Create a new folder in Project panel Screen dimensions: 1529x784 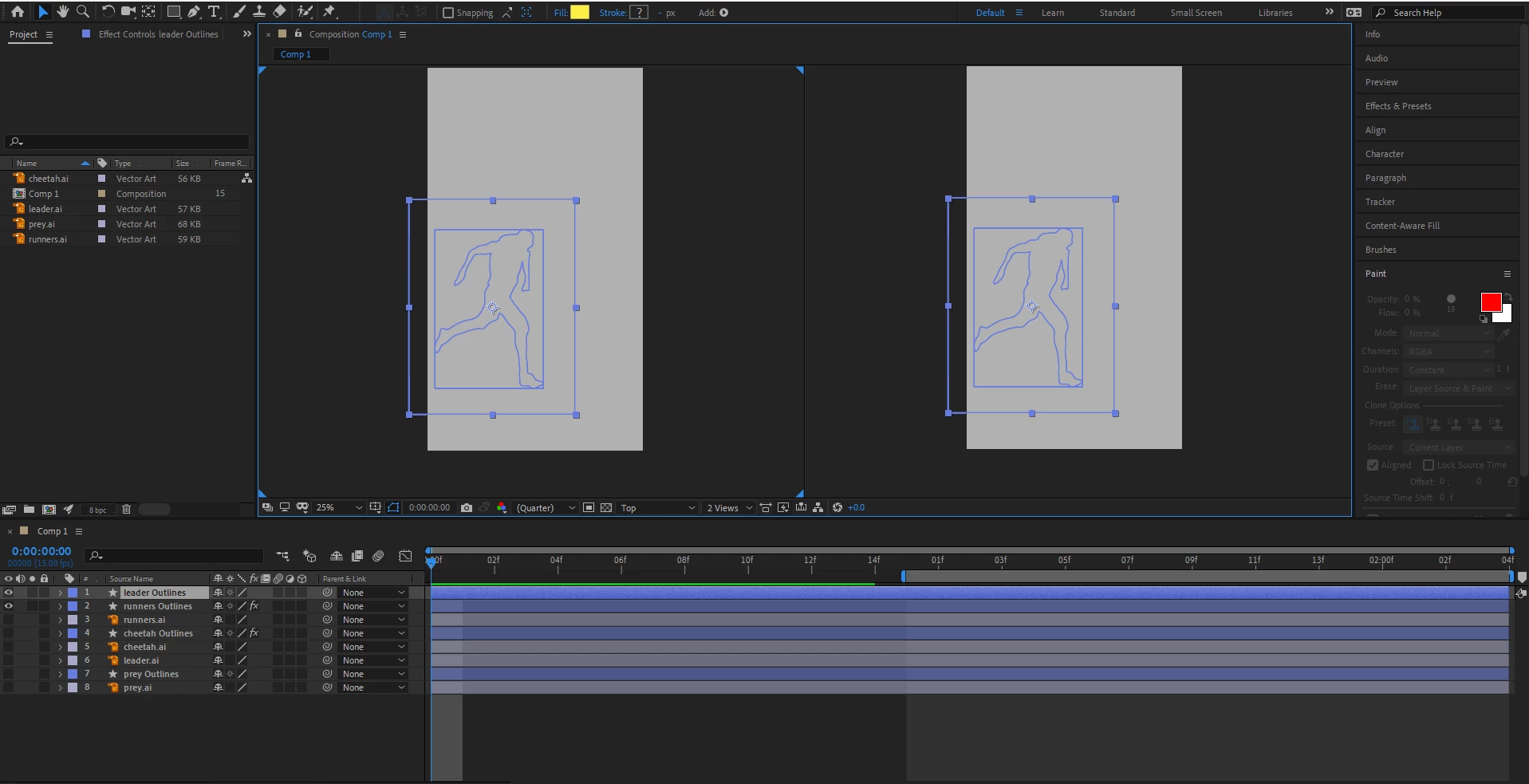(29, 509)
